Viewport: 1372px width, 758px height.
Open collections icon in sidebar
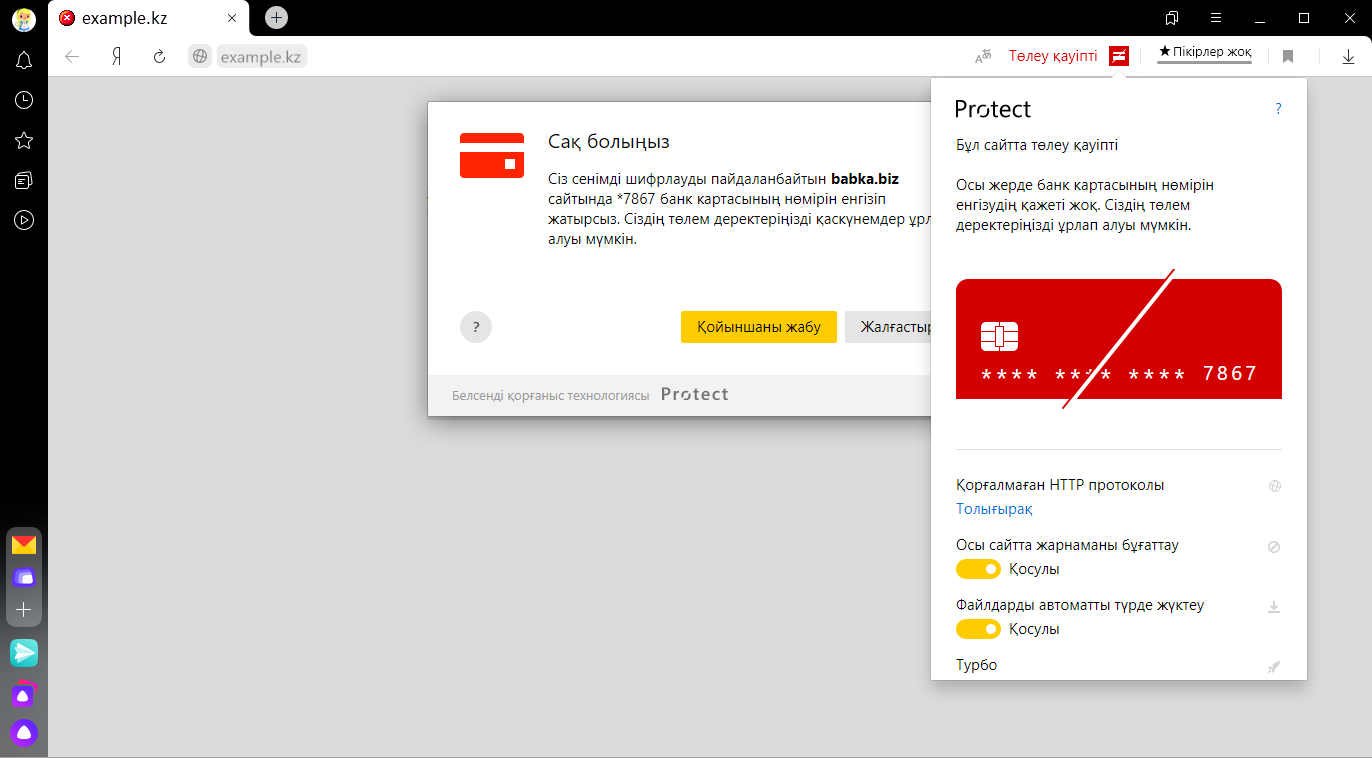24,180
